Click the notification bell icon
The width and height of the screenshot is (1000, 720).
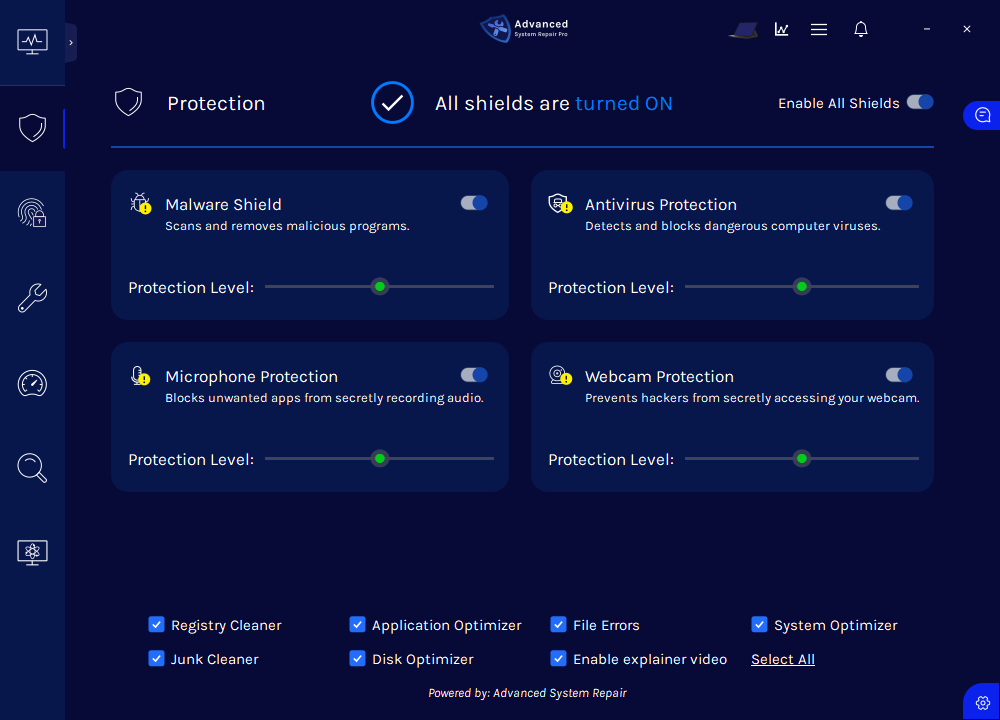pos(860,29)
